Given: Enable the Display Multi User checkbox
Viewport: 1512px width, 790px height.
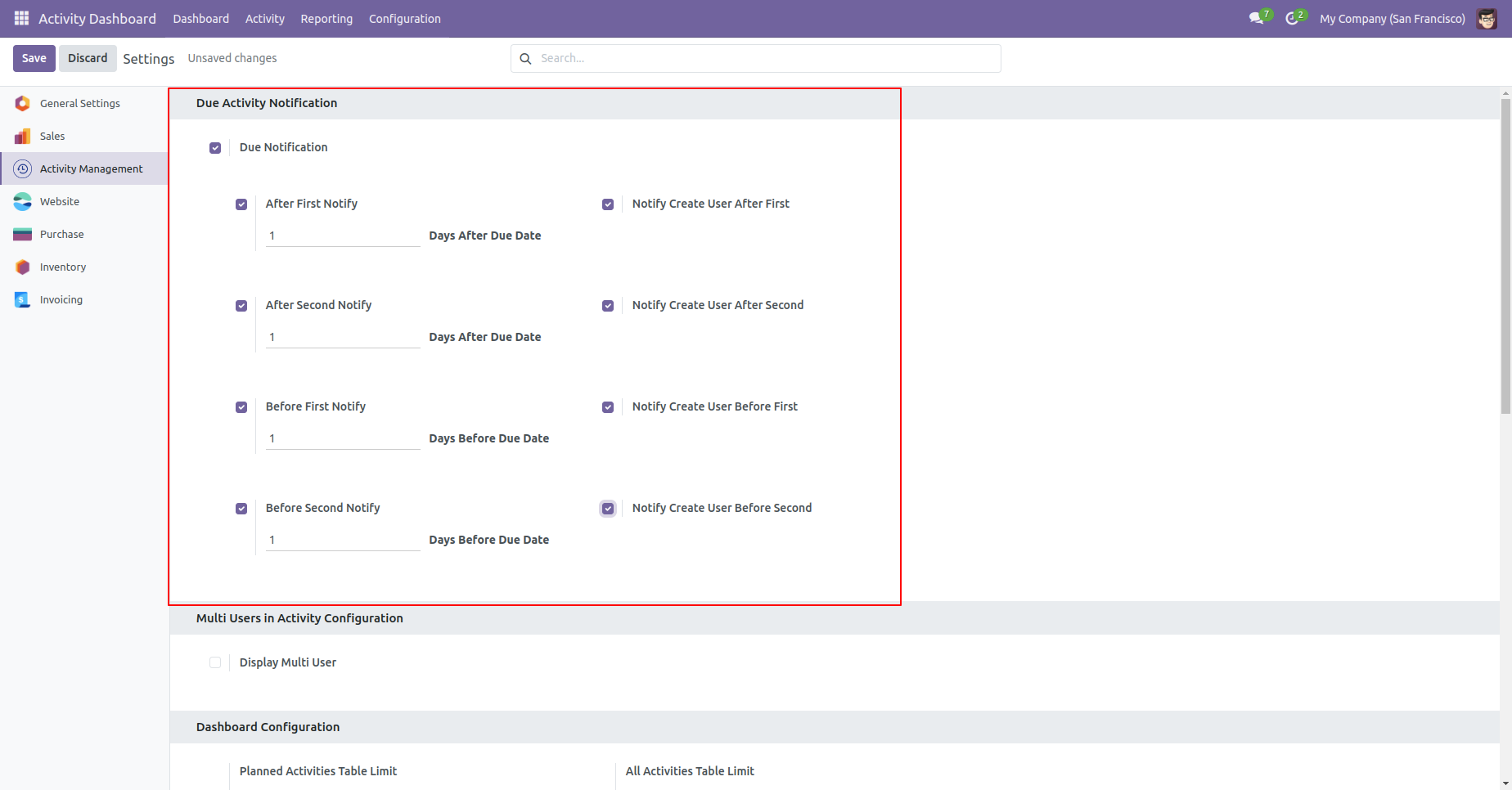Looking at the screenshot, I should click(215, 662).
